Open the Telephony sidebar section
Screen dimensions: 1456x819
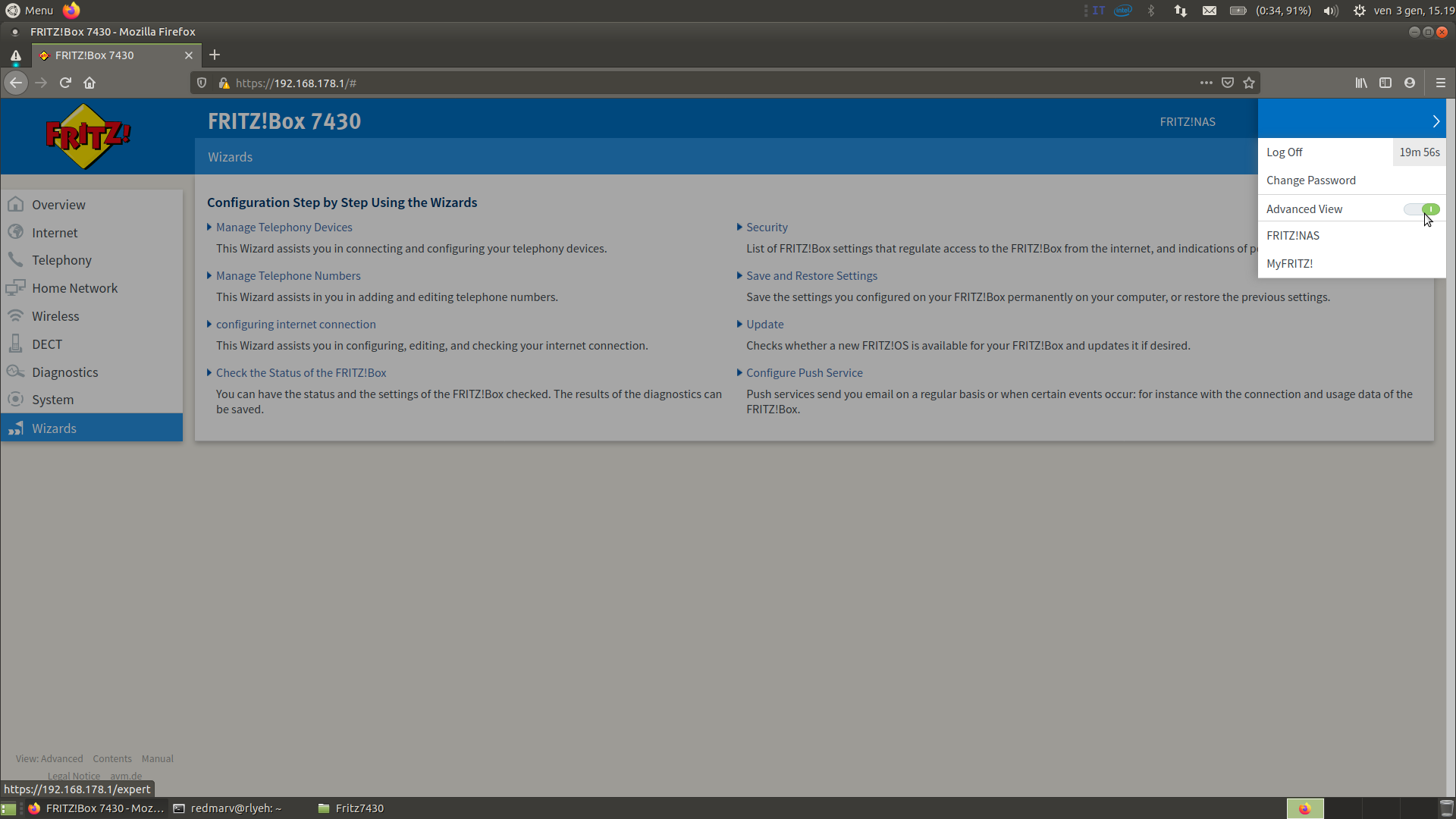91,260
